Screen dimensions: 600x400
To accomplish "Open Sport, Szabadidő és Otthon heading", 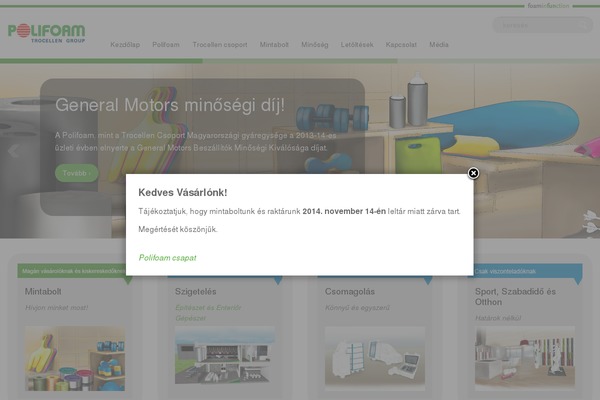I will (x=515, y=297).
